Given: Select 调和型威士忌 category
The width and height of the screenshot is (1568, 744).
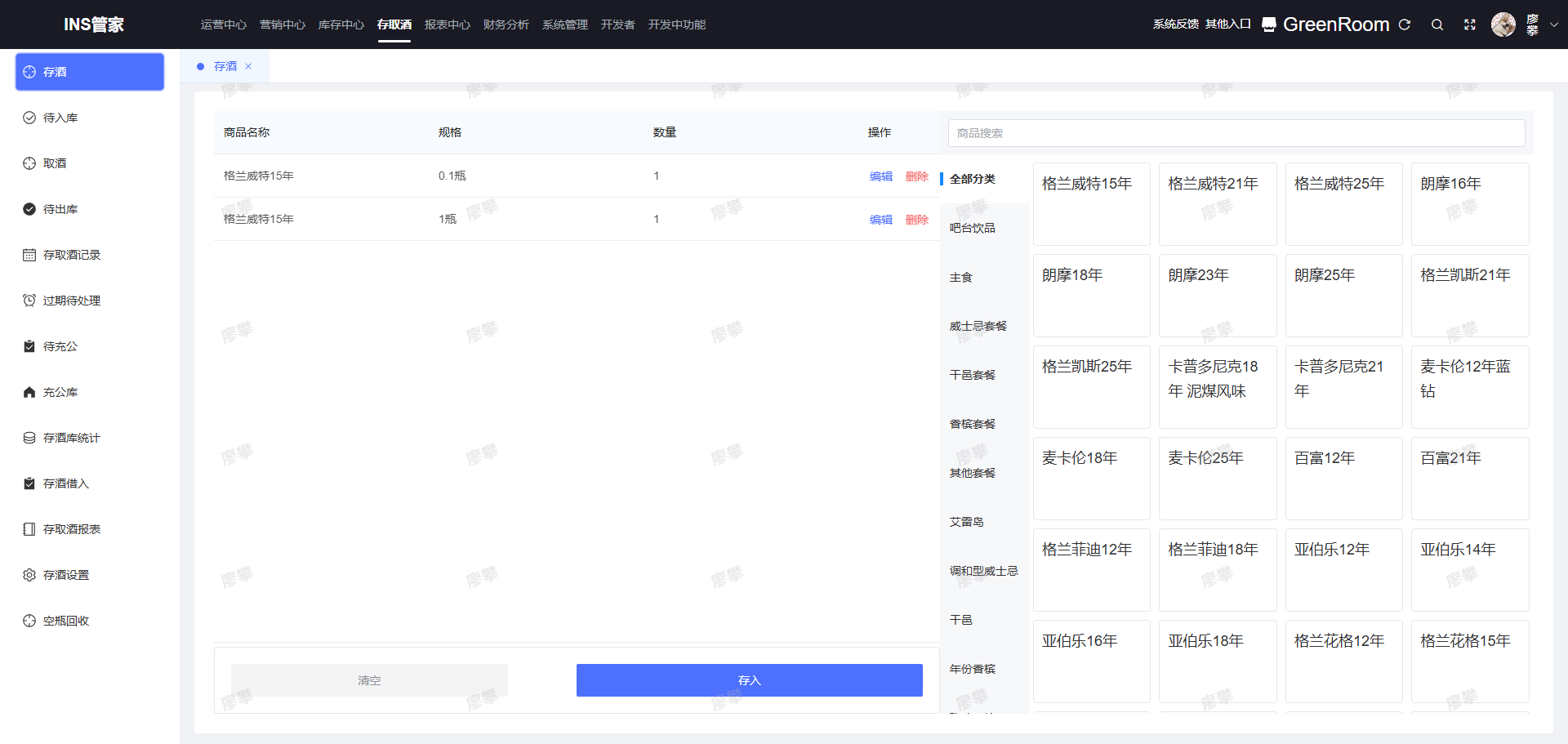Looking at the screenshot, I should [984, 571].
